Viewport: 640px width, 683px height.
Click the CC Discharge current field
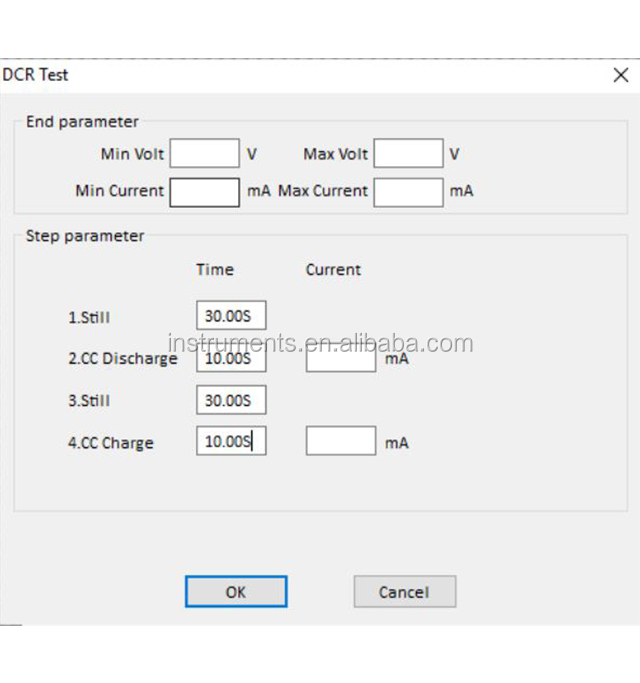click(x=340, y=359)
